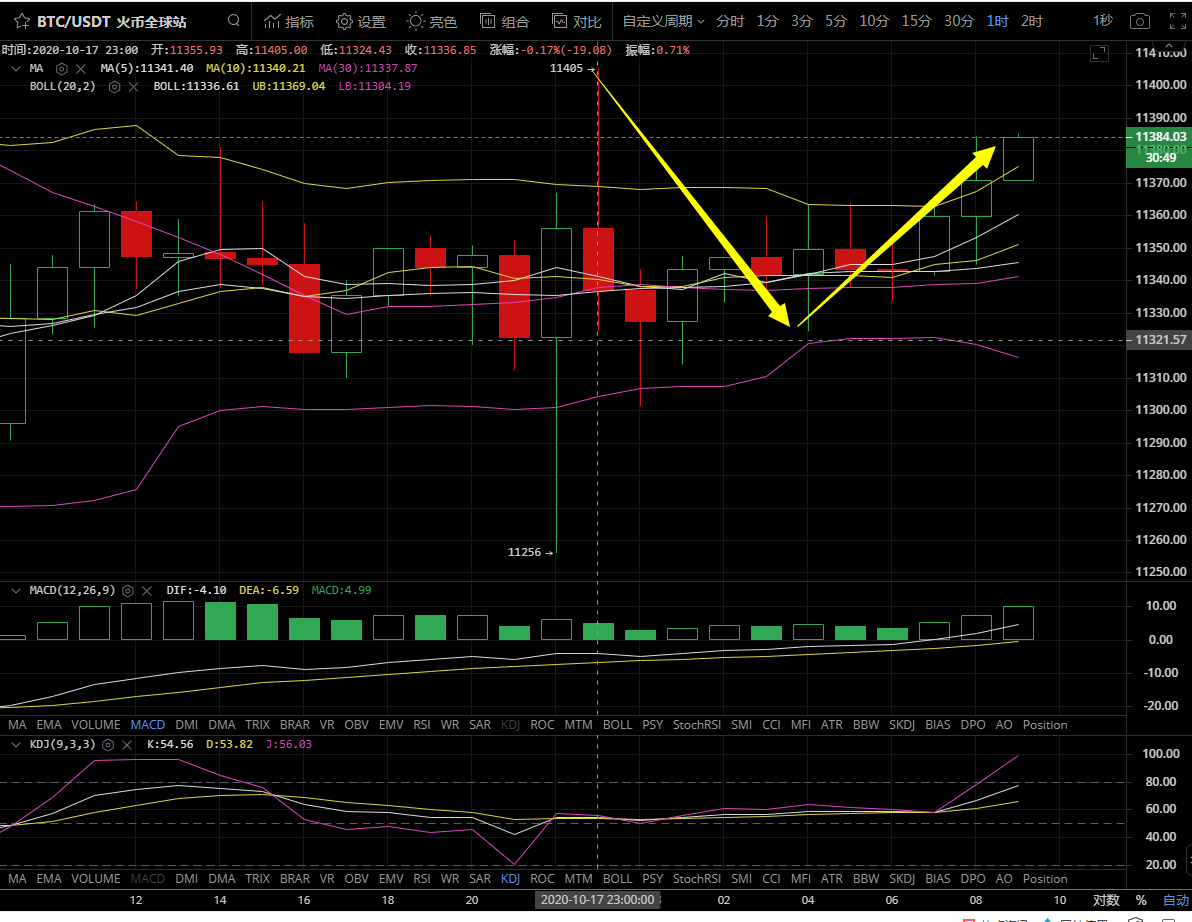Viewport: 1192px width, 922px height.
Task: Open 亮色 light theme switch
Action: click(x=432, y=21)
